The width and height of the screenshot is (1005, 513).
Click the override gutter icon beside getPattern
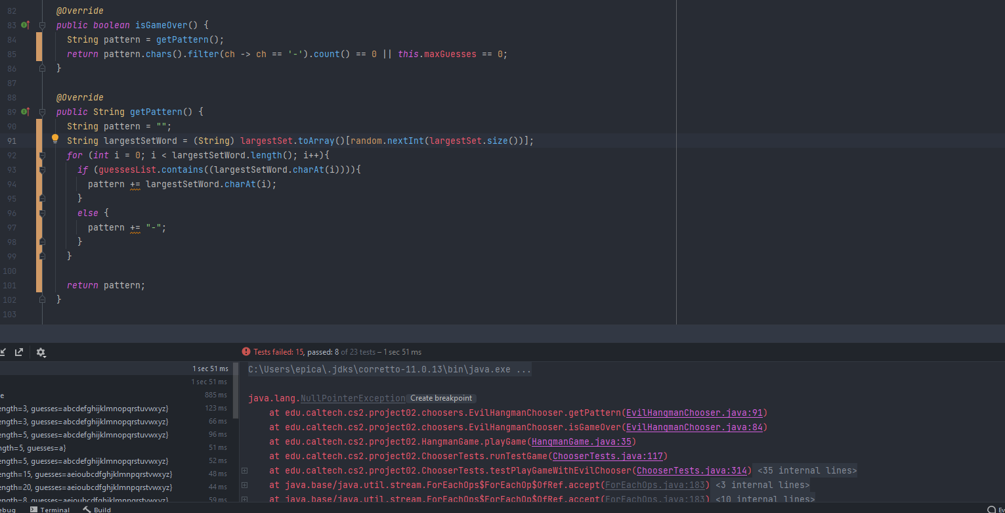coord(25,112)
